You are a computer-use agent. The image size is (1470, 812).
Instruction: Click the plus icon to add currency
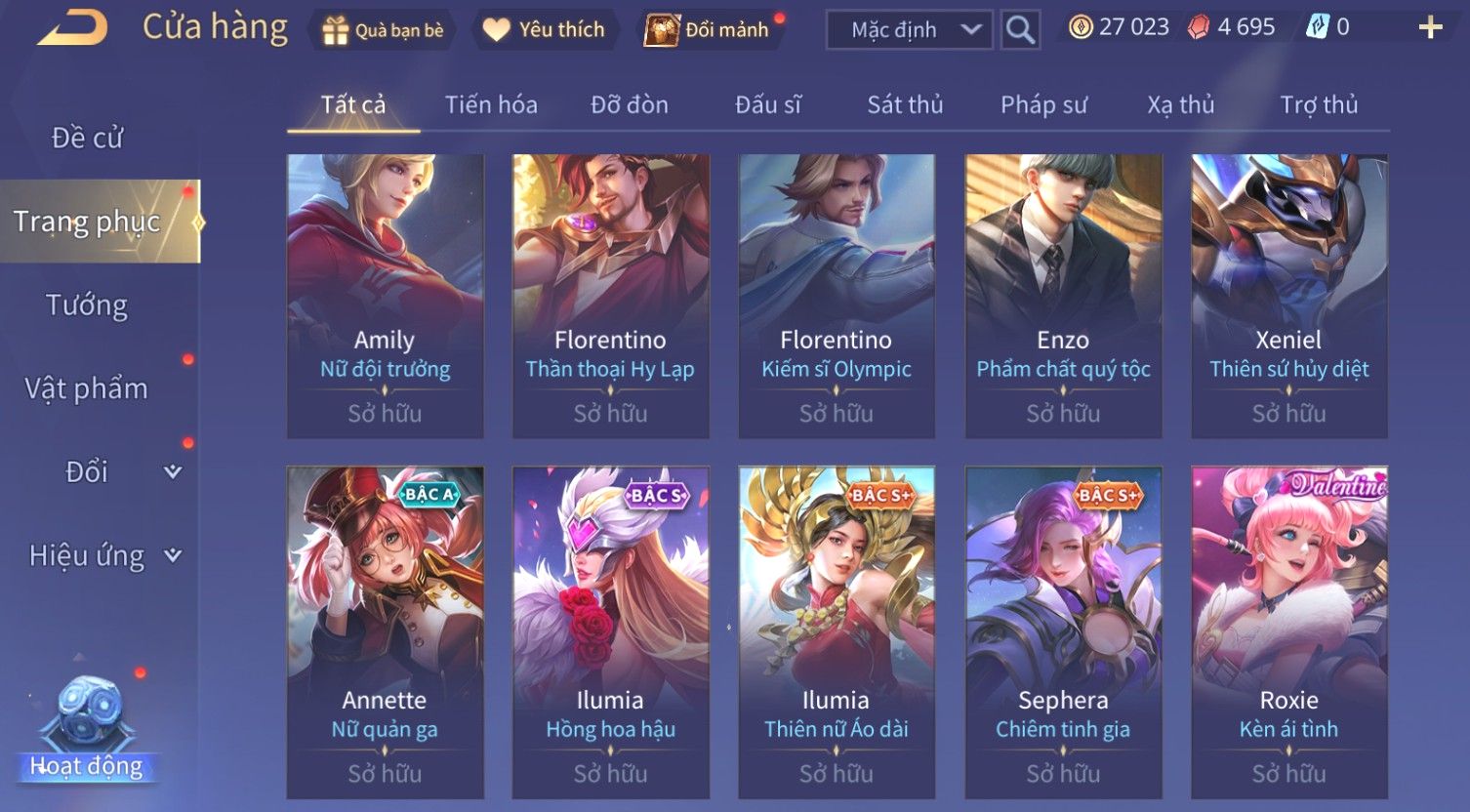click(1430, 27)
